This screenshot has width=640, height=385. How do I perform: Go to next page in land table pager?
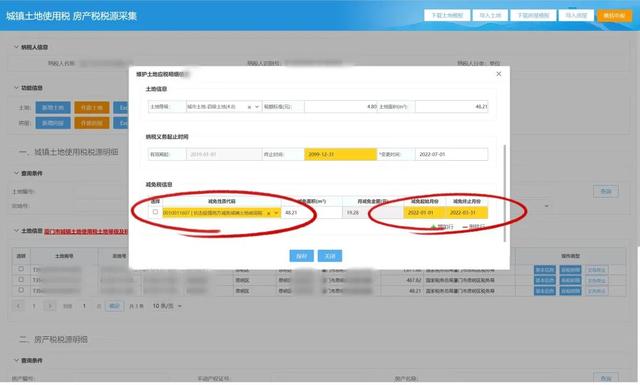(50, 306)
